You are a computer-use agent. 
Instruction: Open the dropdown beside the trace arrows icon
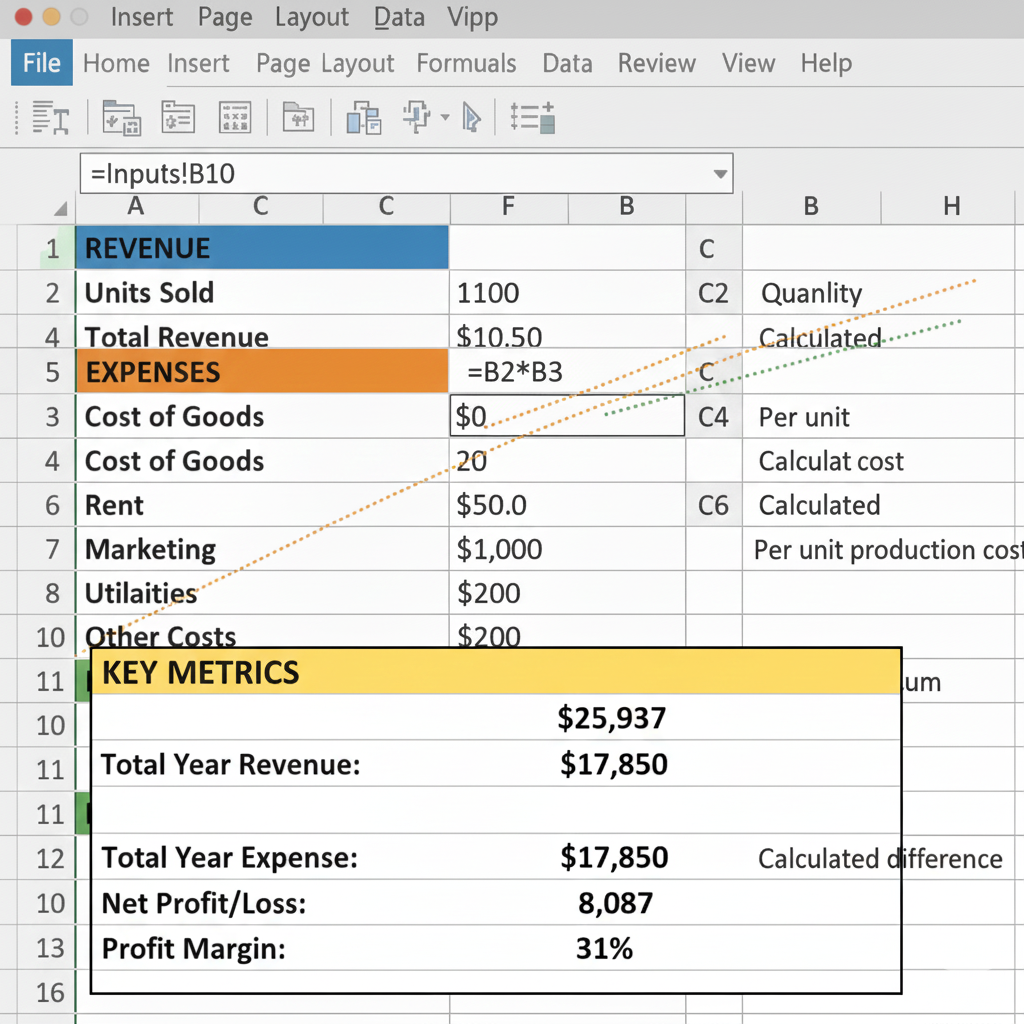(443, 120)
